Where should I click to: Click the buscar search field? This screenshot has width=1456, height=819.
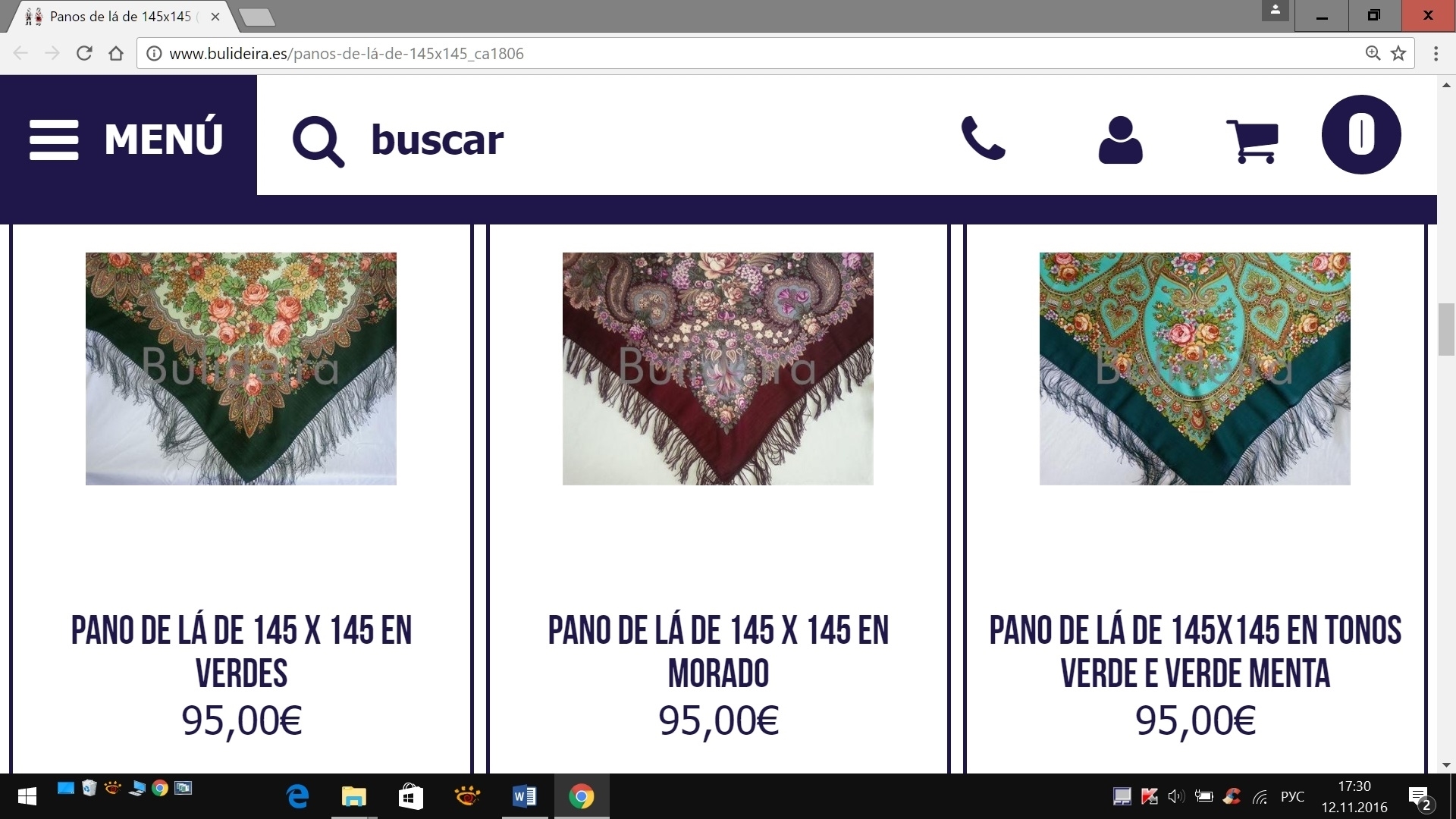pyautogui.click(x=437, y=140)
